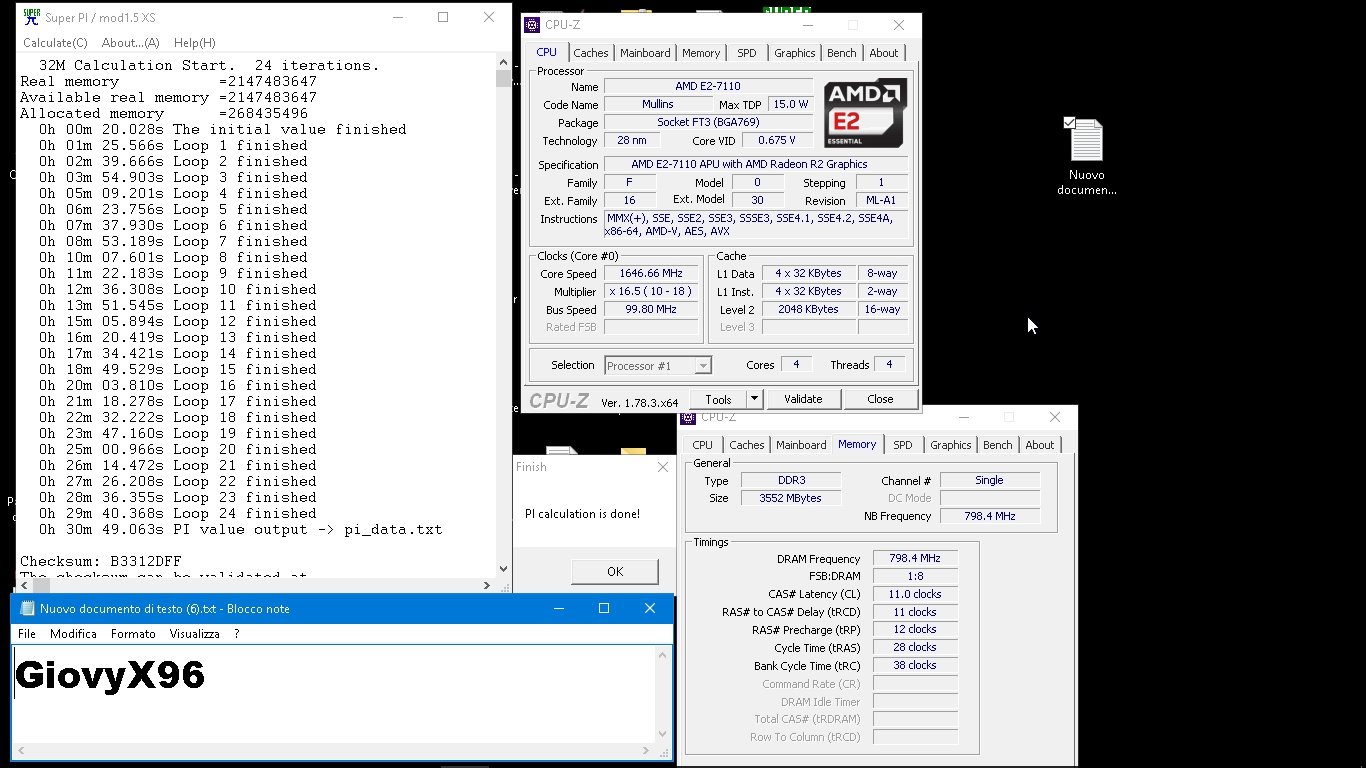
Task: Click Notepad horizontal scrollbar left arrow
Action: (x=21, y=750)
